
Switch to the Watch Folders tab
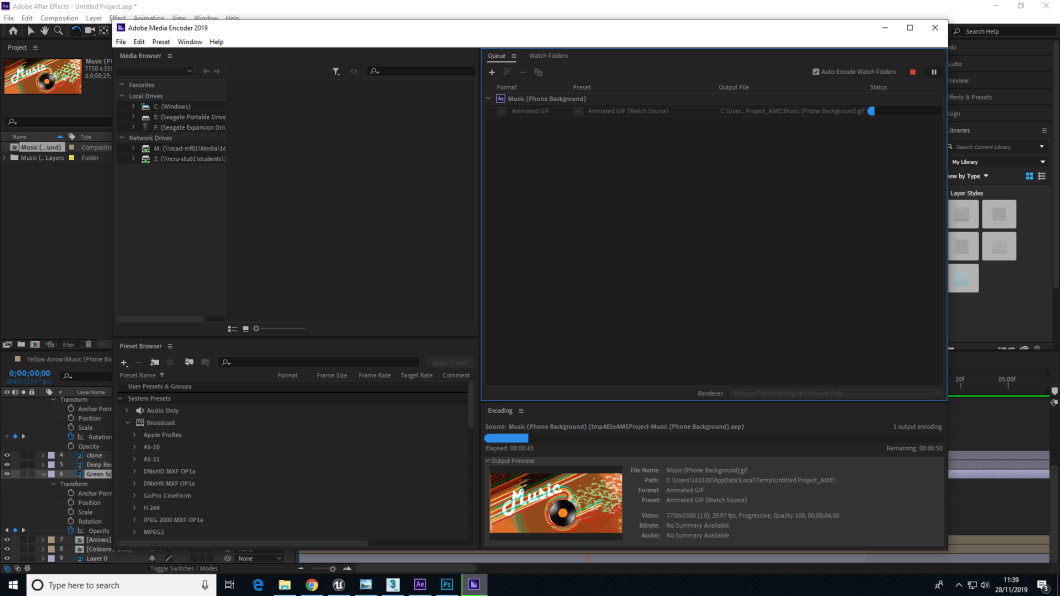tap(548, 56)
